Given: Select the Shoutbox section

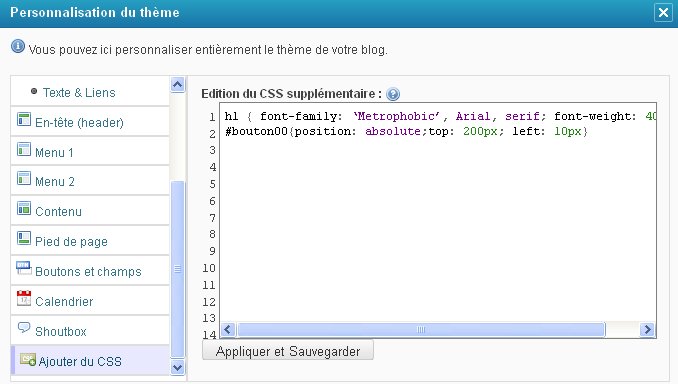Looking at the screenshot, I should tap(90, 331).
